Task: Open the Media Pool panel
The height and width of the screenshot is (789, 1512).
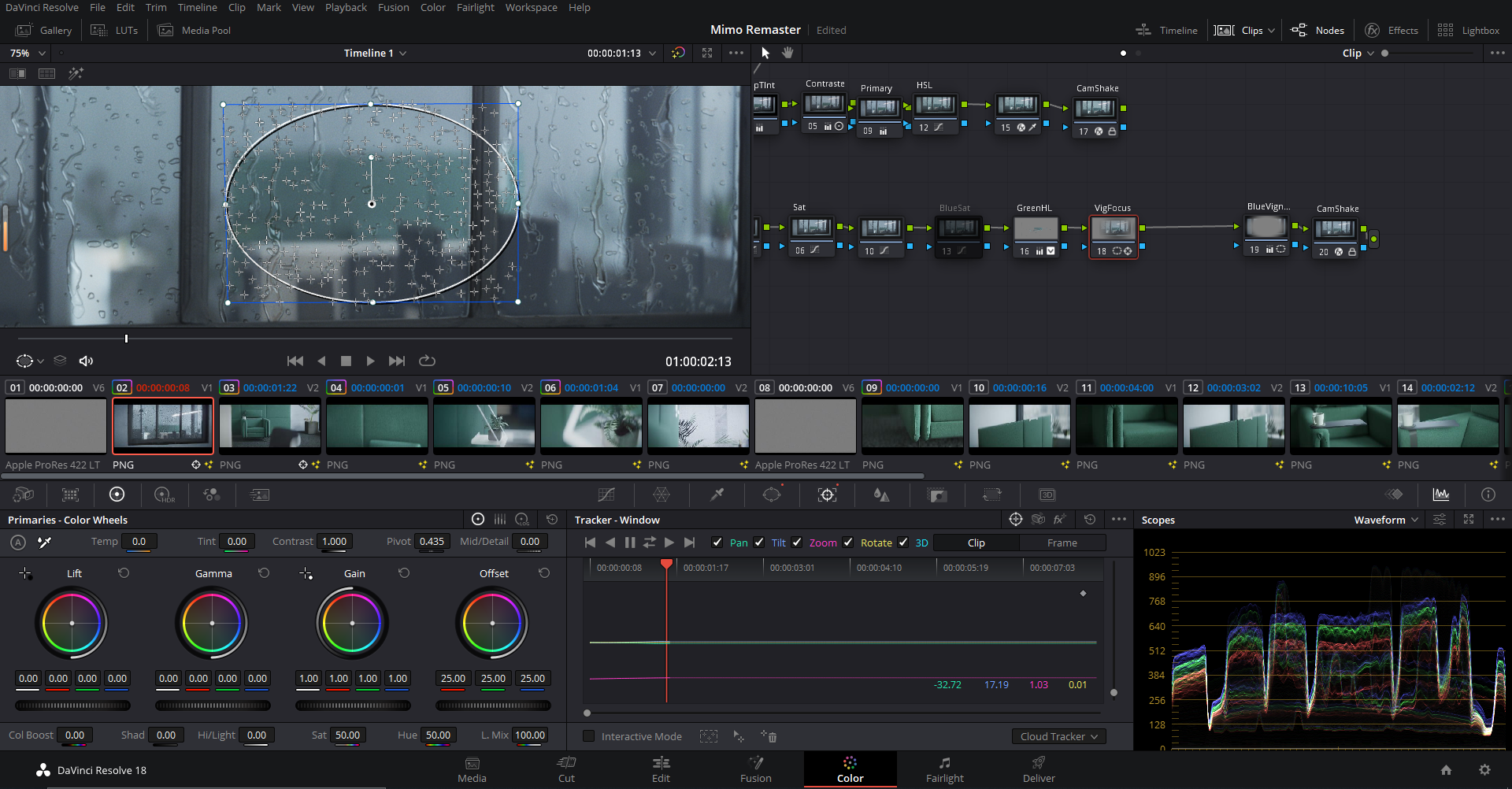Action: click(x=195, y=30)
